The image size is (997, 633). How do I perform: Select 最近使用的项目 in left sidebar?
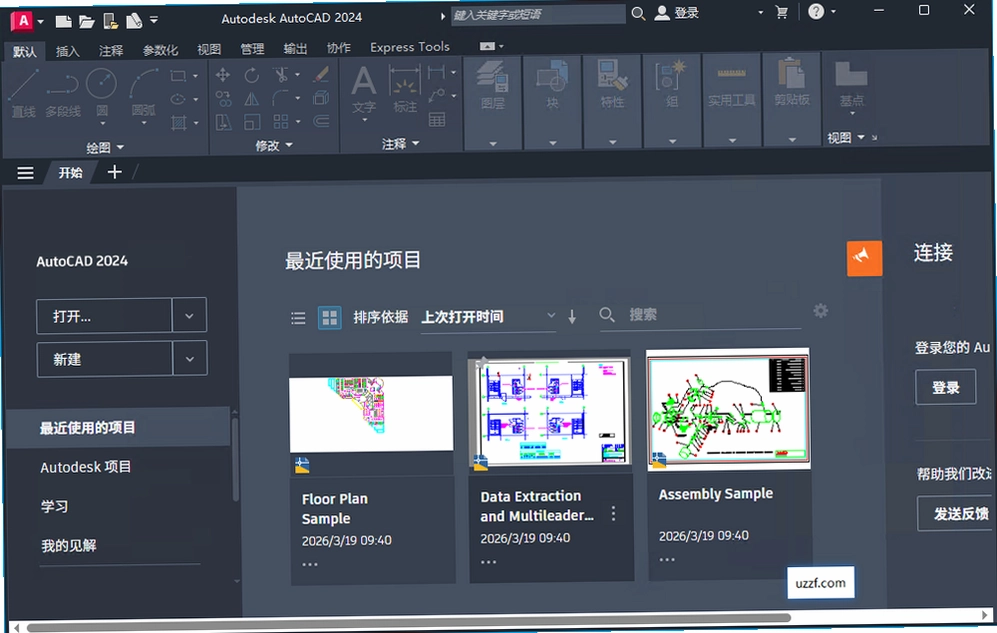point(118,428)
